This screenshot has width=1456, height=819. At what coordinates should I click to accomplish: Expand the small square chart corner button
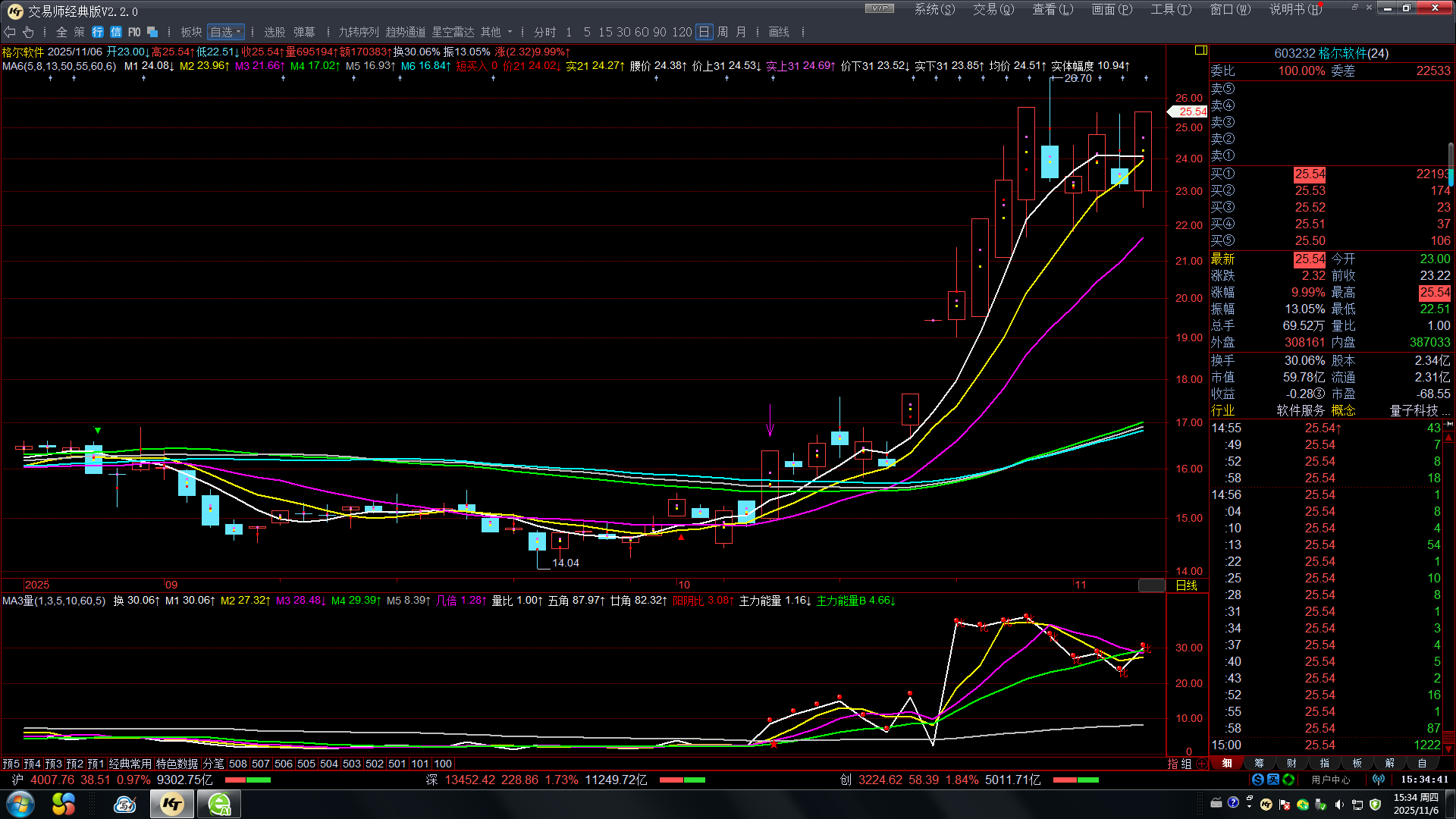click(1200, 50)
